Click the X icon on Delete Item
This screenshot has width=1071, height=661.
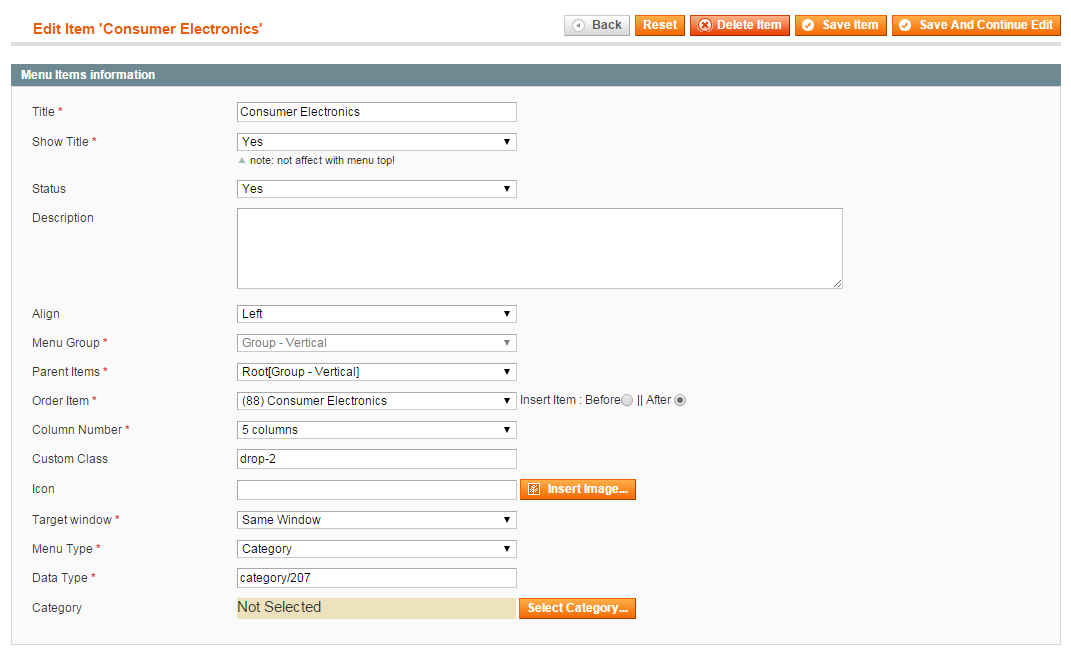coord(705,25)
